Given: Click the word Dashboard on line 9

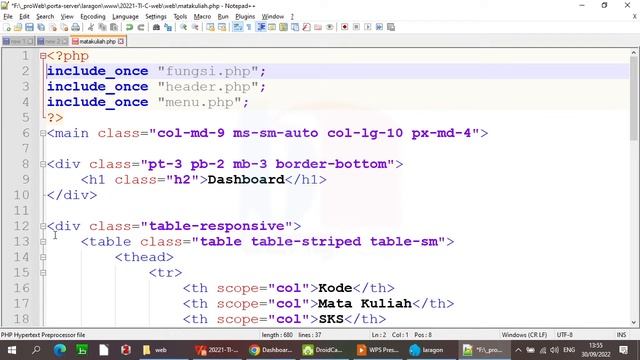Looking at the screenshot, I should tap(246, 180).
